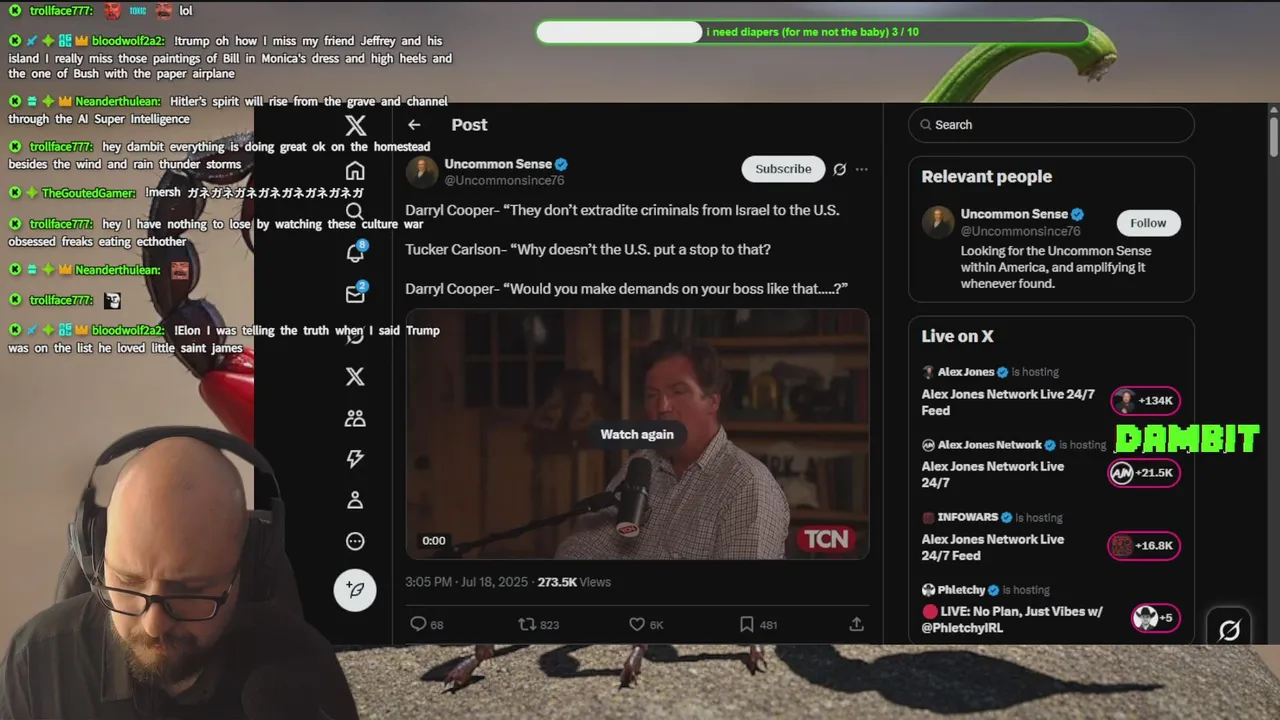Click the DAMBIT green overlay text
This screenshot has height=720, width=1280.
(x=1187, y=439)
